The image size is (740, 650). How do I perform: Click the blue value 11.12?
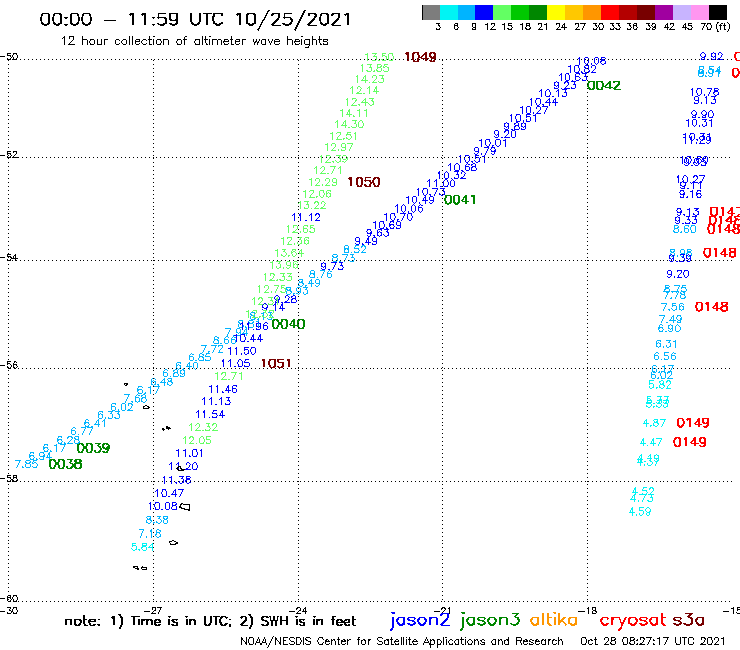306,218
